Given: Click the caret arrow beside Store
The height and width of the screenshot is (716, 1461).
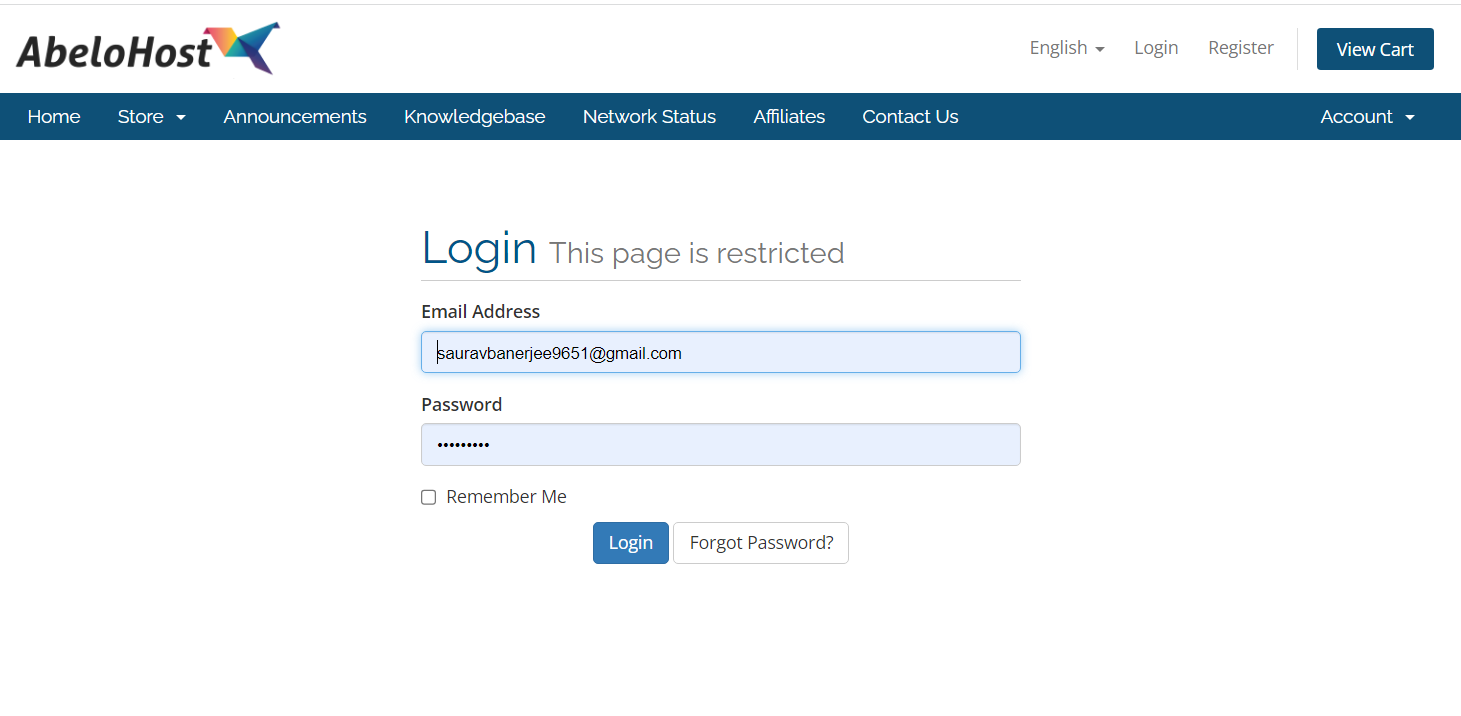Looking at the screenshot, I should click(181, 118).
